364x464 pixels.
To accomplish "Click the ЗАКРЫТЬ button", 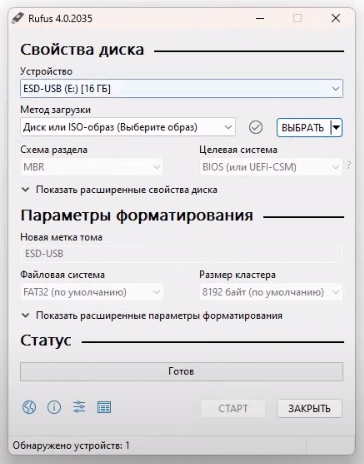I will pyautogui.click(x=309, y=408).
